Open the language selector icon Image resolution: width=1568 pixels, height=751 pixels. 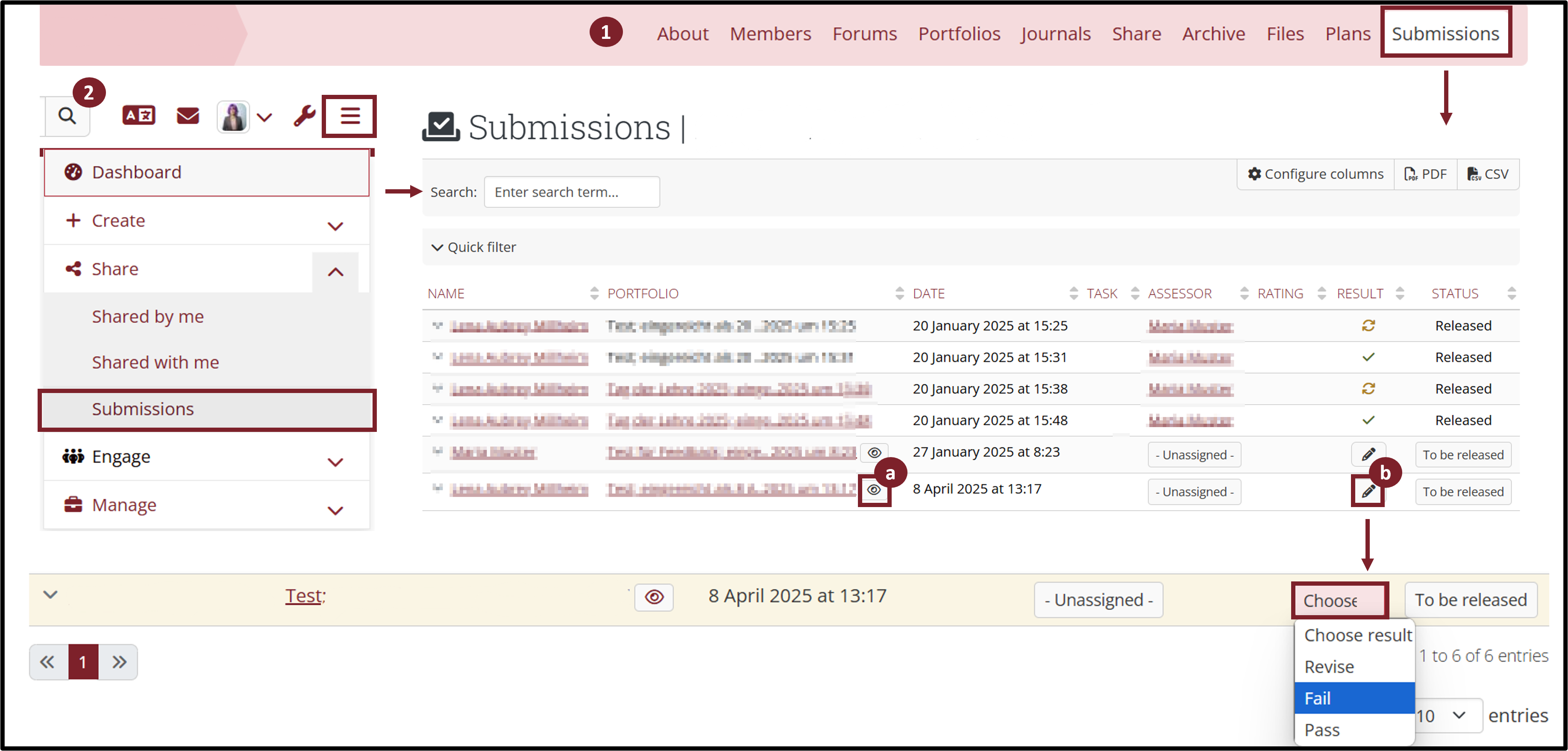pos(139,115)
